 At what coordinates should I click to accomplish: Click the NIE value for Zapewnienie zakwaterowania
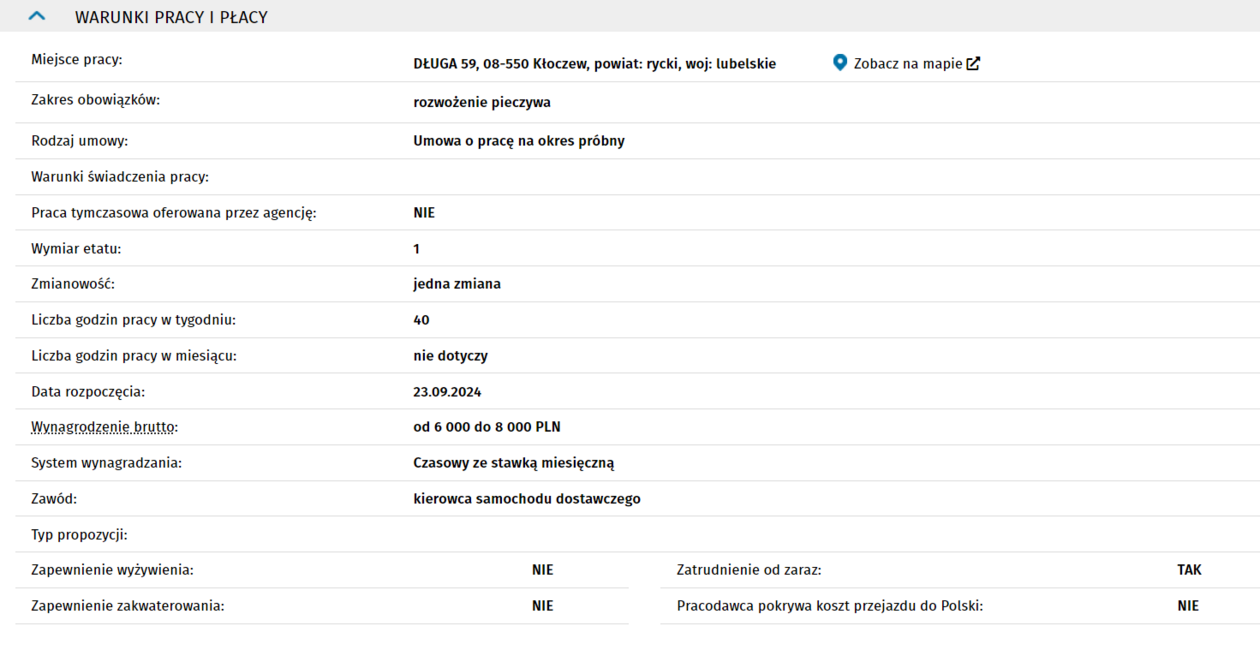point(542,606)
